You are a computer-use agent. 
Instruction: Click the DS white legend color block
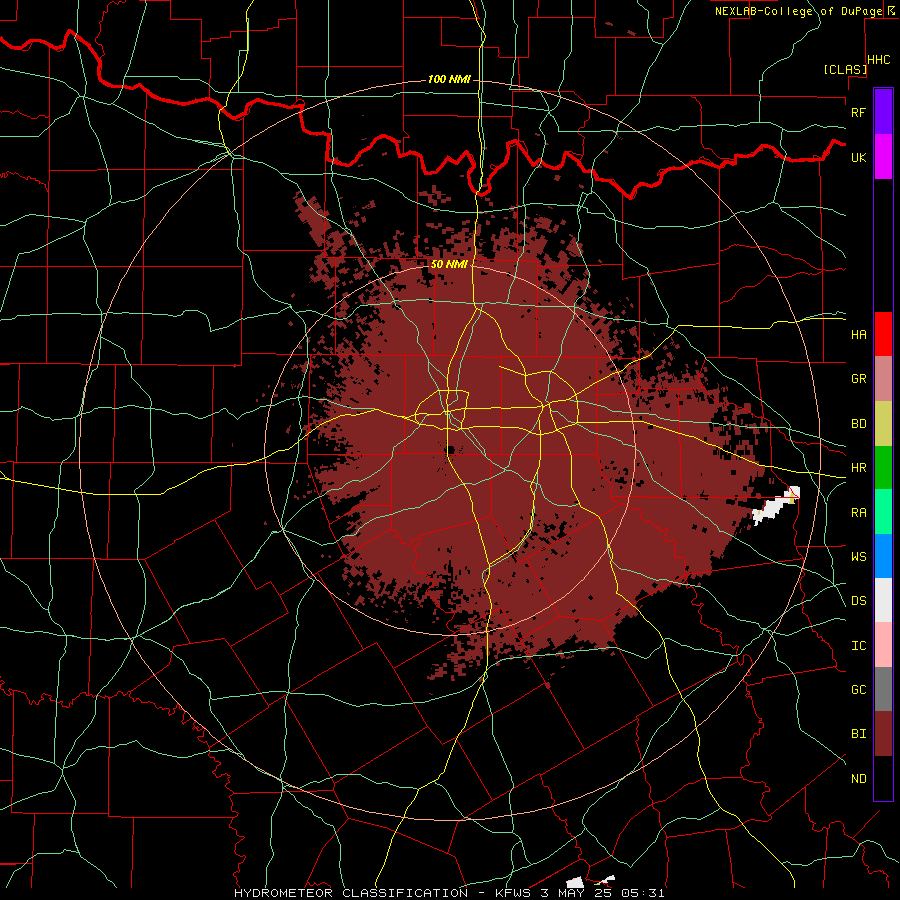(x=883, y=600)
